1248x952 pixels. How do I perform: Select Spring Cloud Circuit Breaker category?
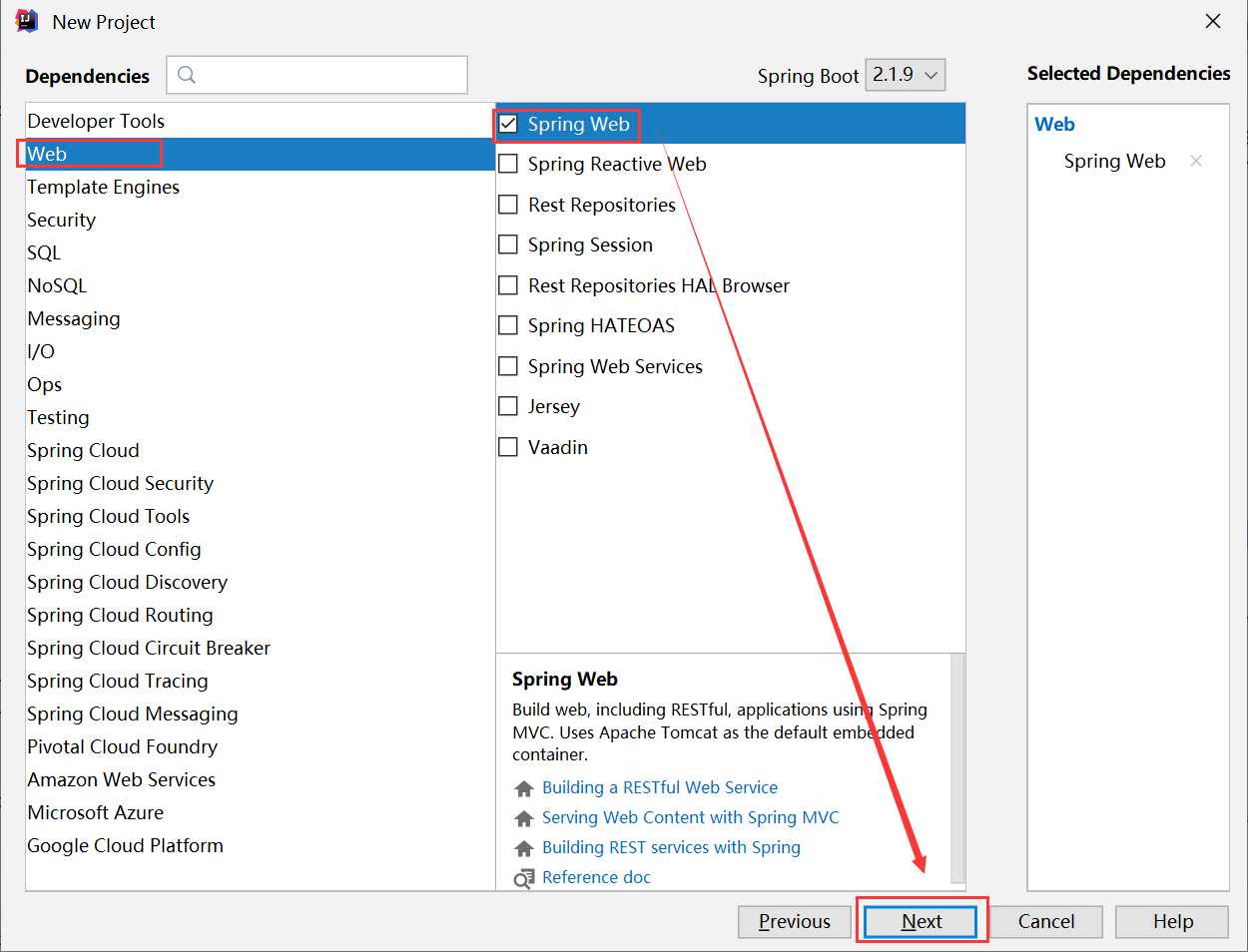tap(261, 648)
